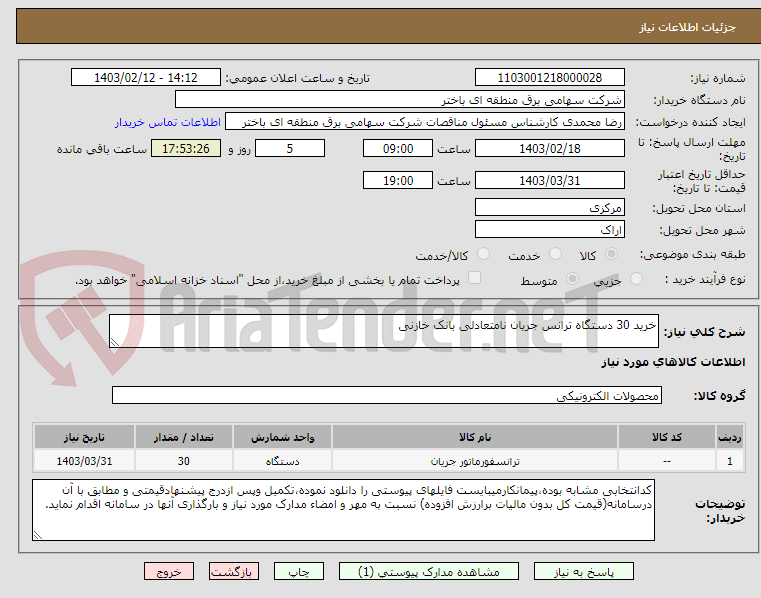
Task: Click the validity time field 19:00
Action: click(x=397, y=181)
